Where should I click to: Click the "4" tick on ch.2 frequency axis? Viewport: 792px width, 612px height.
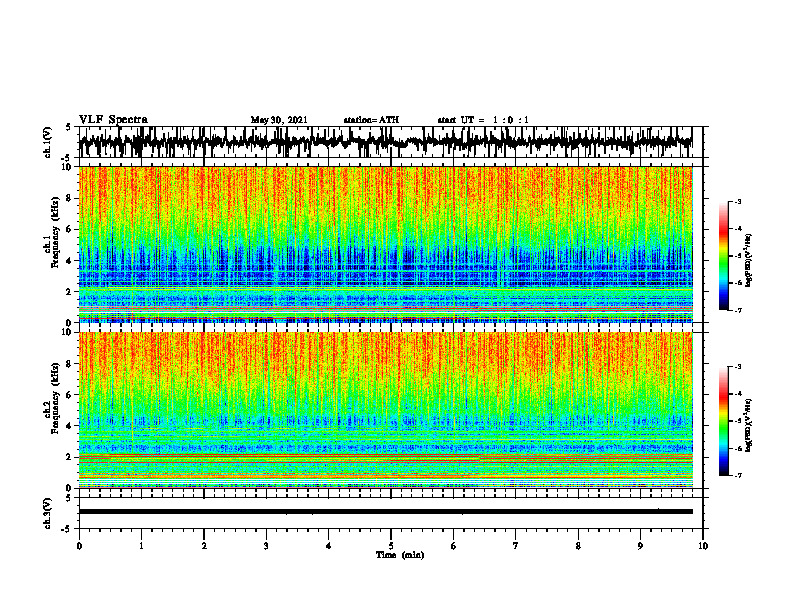(69, 426)
